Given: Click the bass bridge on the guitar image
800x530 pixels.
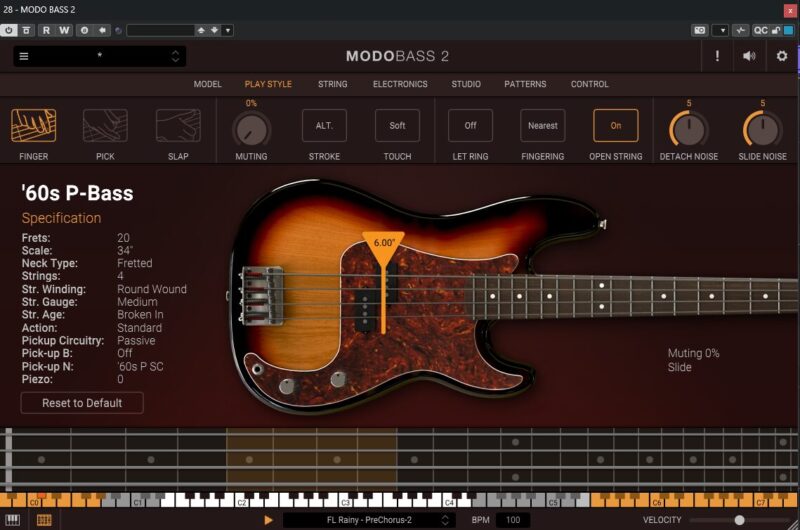Looking at the screenshot, I should pos(261,295).
